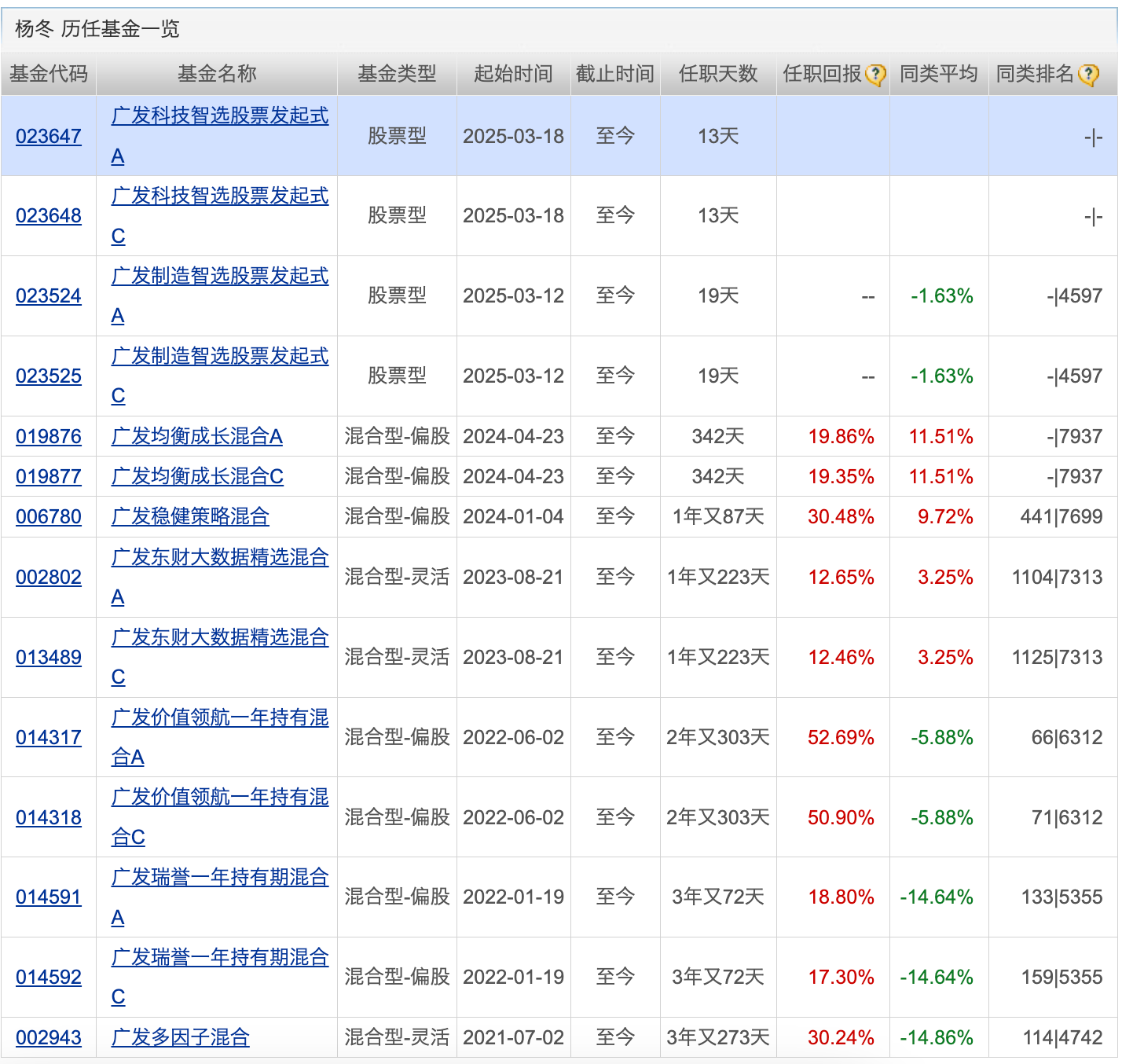Open fund code 023525 link
This screenshot has width=1122, height=1064.
(x=49, y=376)
